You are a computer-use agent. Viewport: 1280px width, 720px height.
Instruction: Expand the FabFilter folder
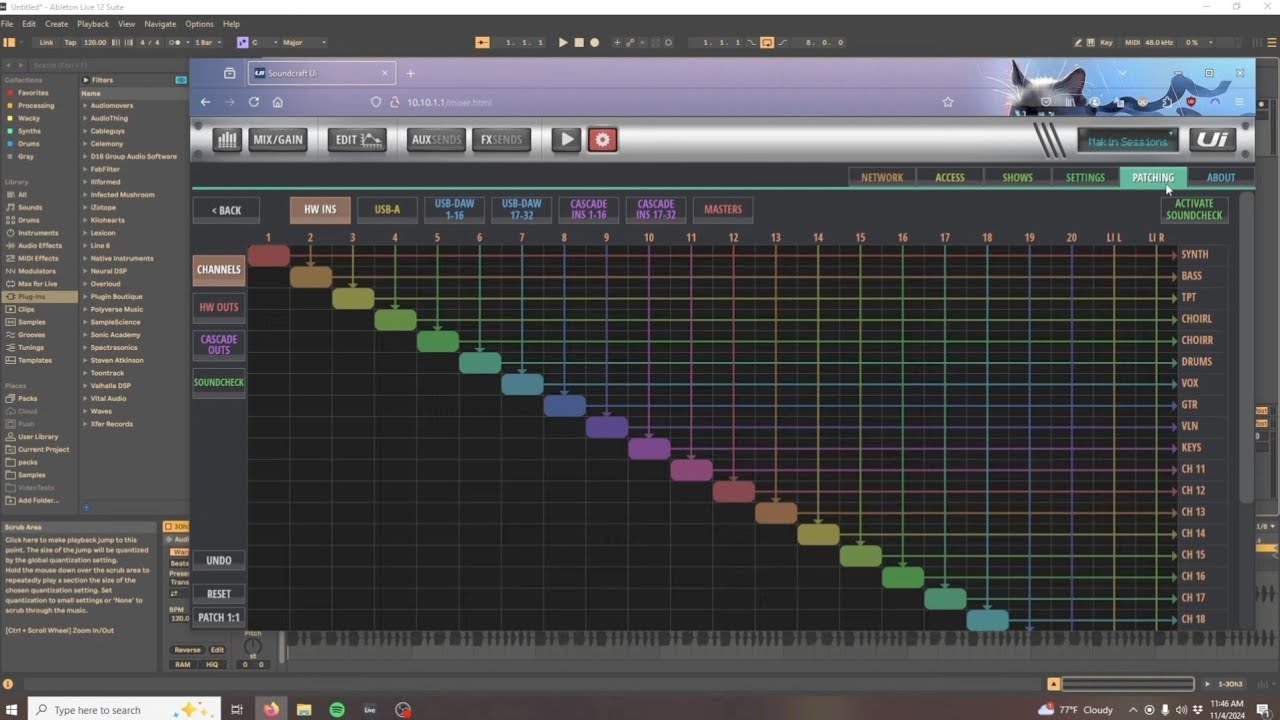86,169
